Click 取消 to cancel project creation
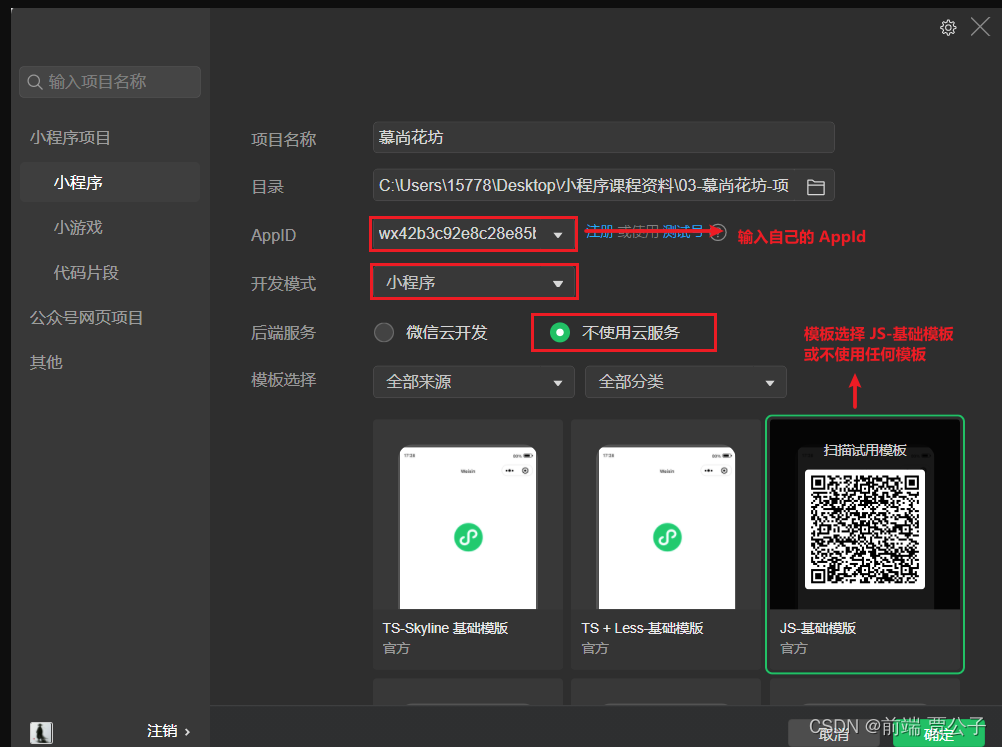Viewport: 1002px width, 747px height. coord(833,733)
